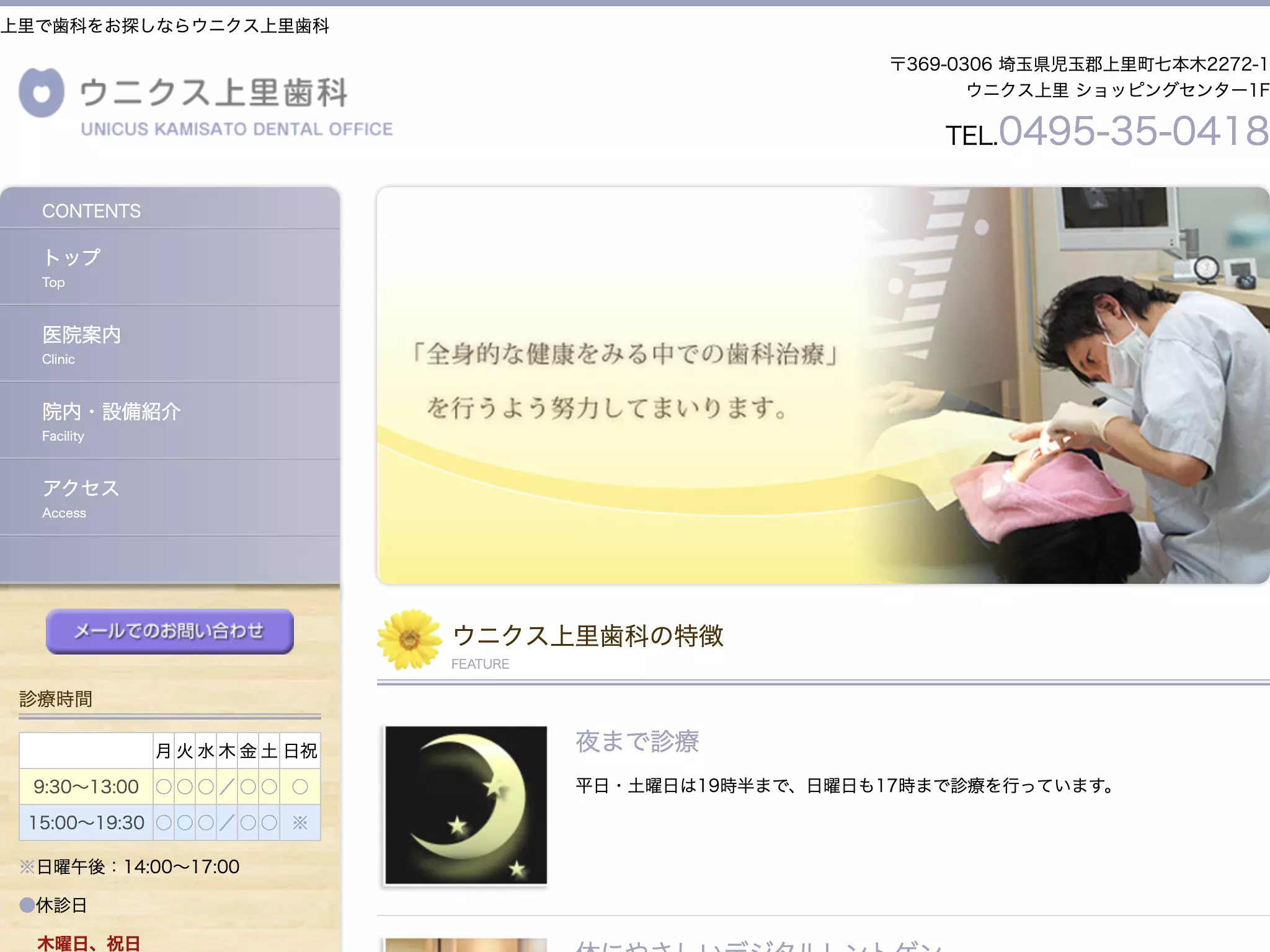The height and width of the screenshot is (952, 1270).
Task: Go to 医院案内 Clinic page
Action: [170, 344]
